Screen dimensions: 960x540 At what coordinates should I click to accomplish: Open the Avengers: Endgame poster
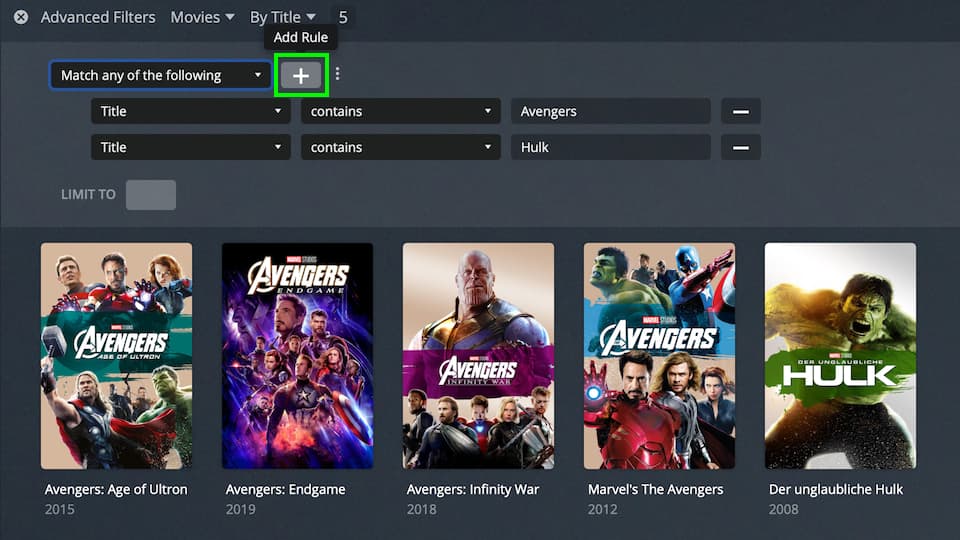pos(298,356)
